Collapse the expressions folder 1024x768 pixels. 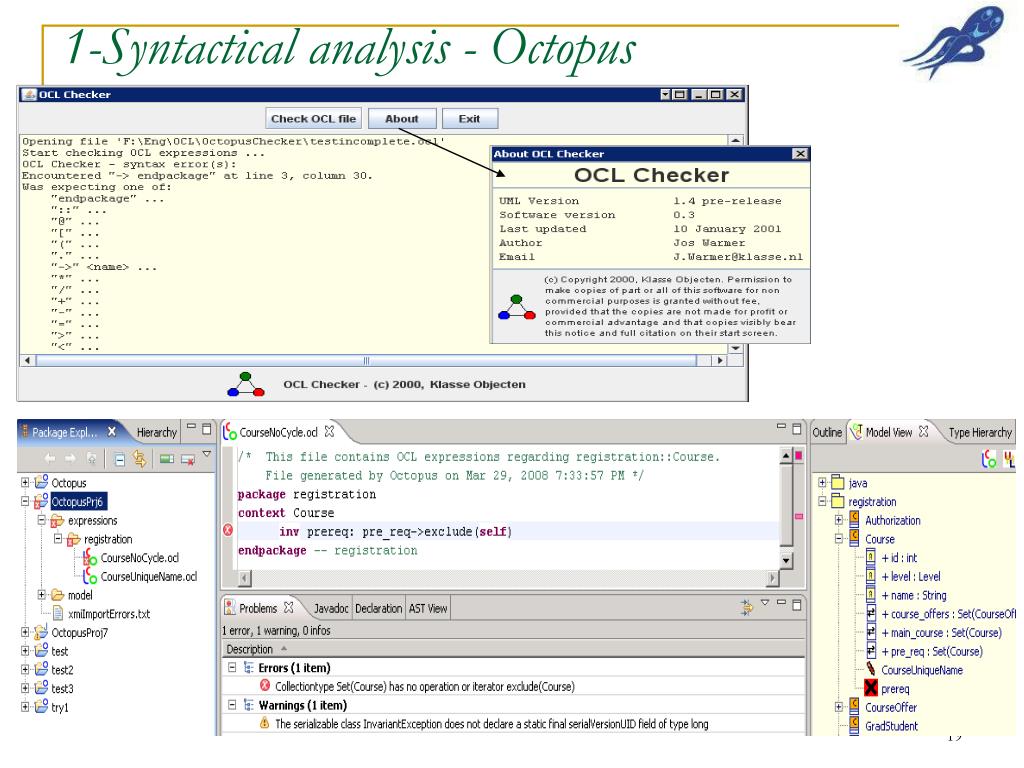[41, 520]
